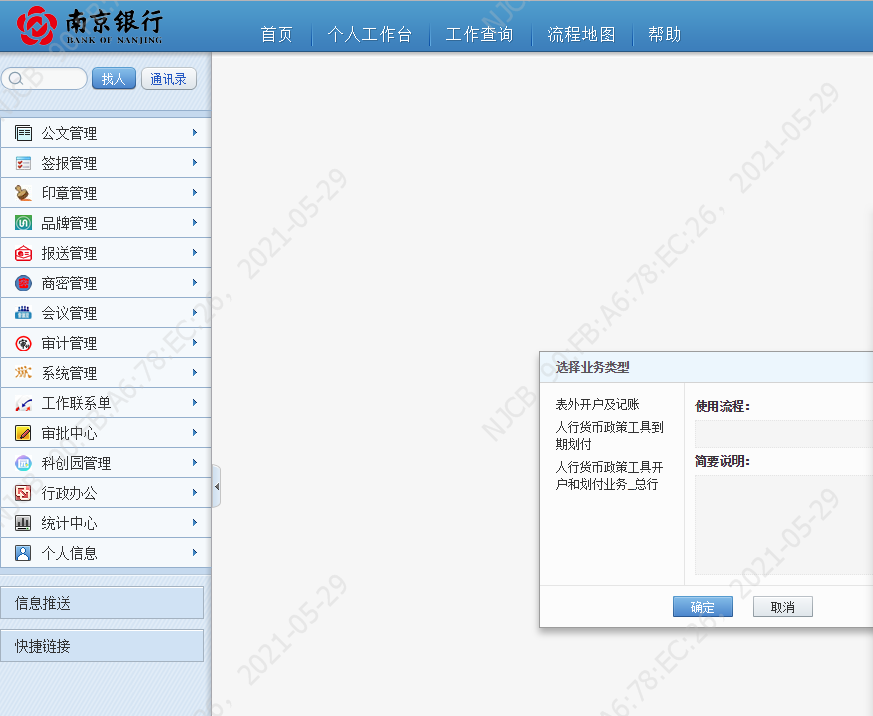873x716 pixels.
Task: Open the 首页 tab
Action: [x=277, y=35]
